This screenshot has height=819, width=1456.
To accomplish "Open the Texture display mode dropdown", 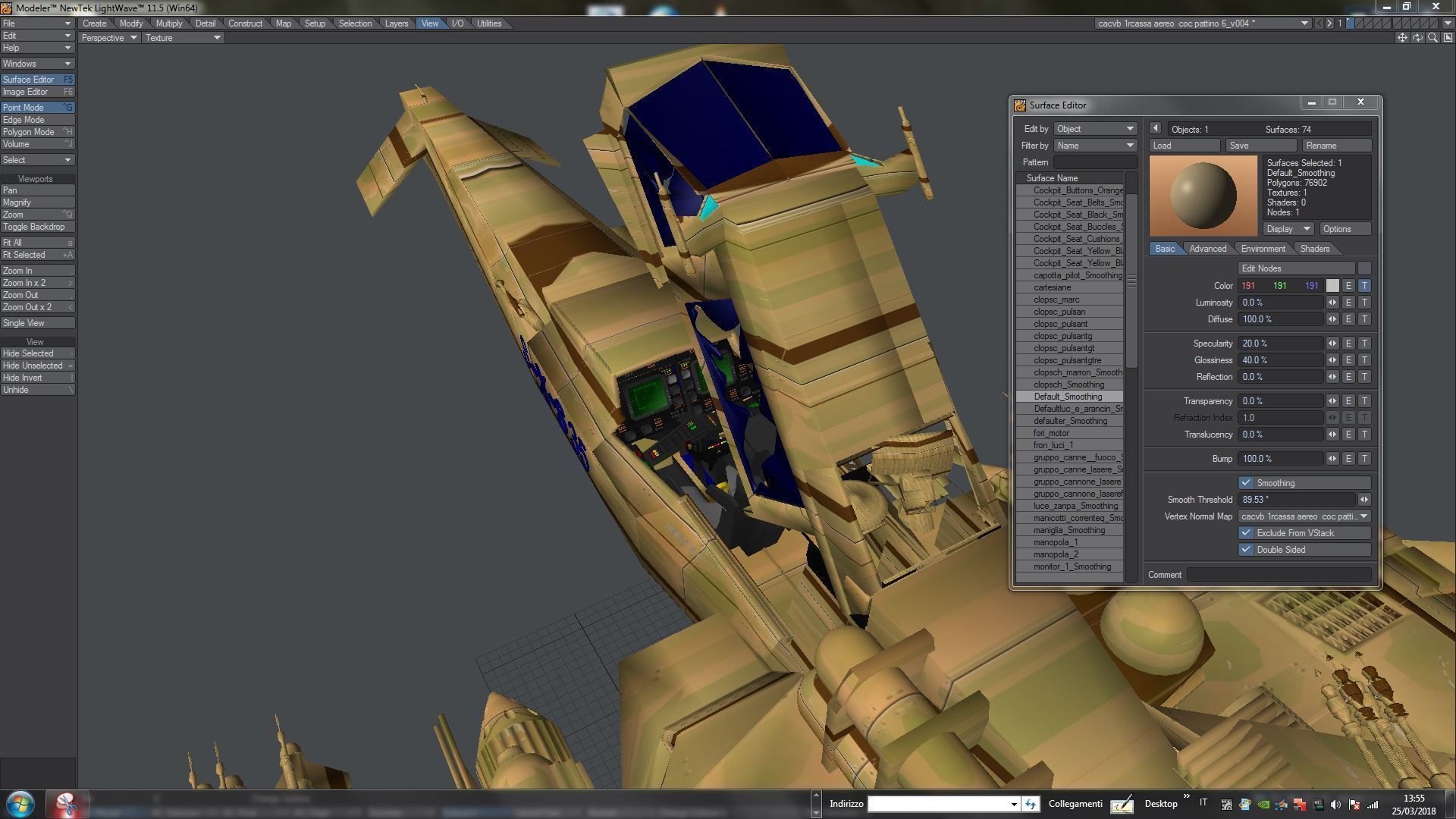I will point(182,38).
